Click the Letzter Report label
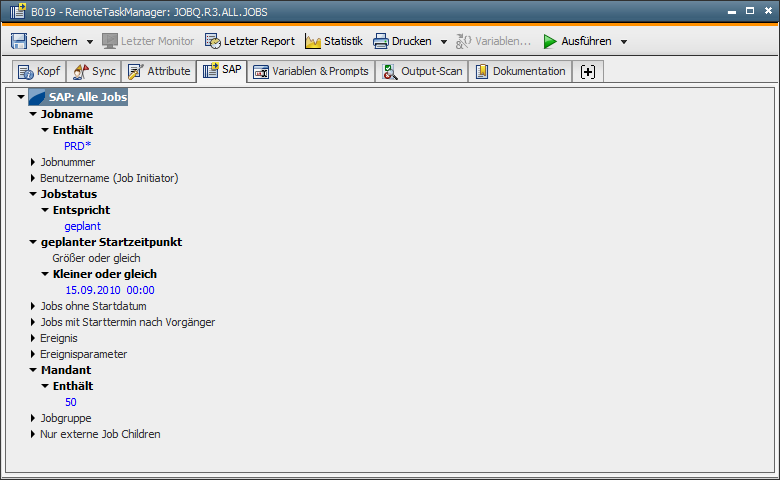 259,41
